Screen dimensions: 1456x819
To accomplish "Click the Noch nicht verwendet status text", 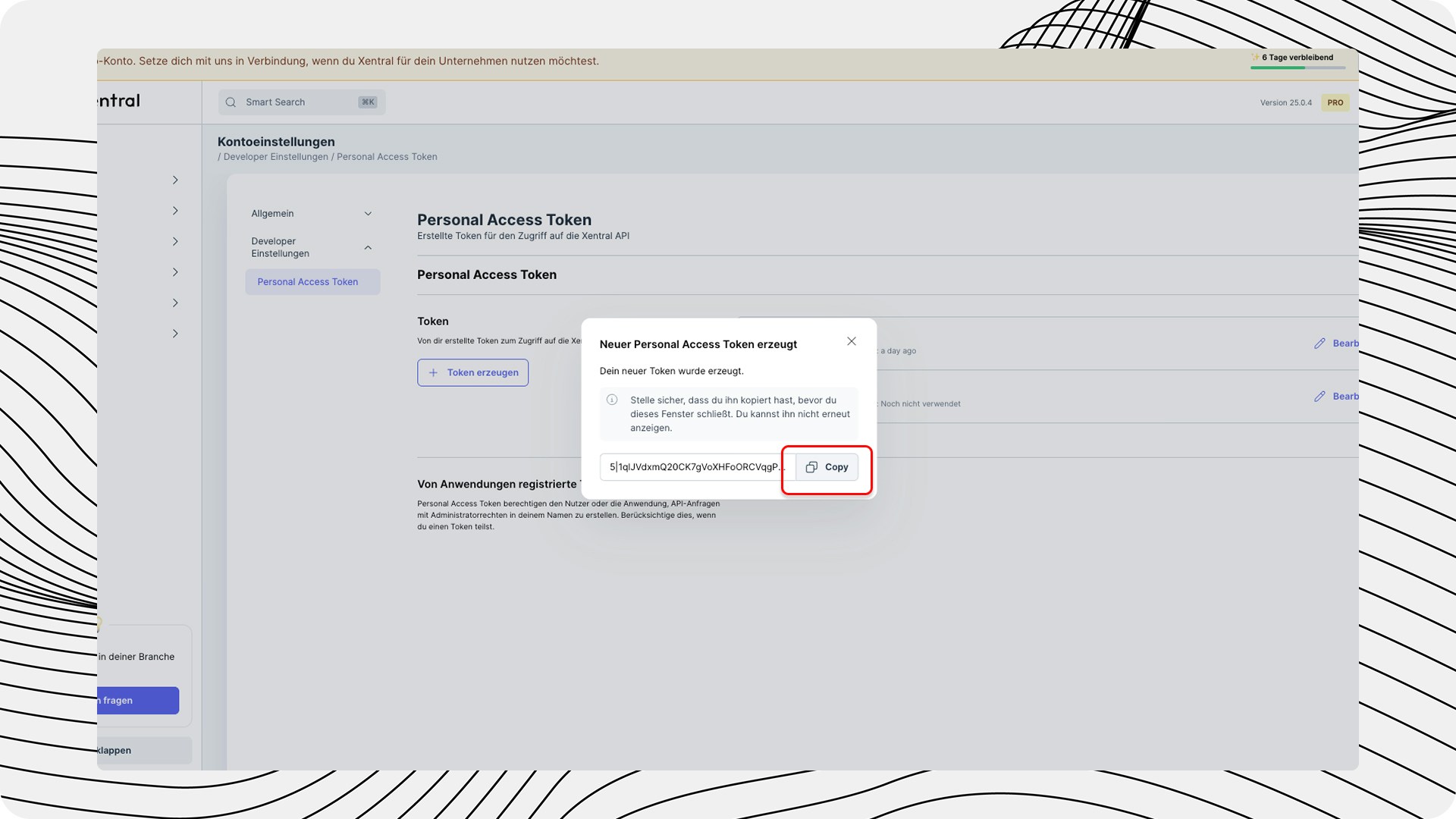I will pyautogui.click(x=921, y=404).
